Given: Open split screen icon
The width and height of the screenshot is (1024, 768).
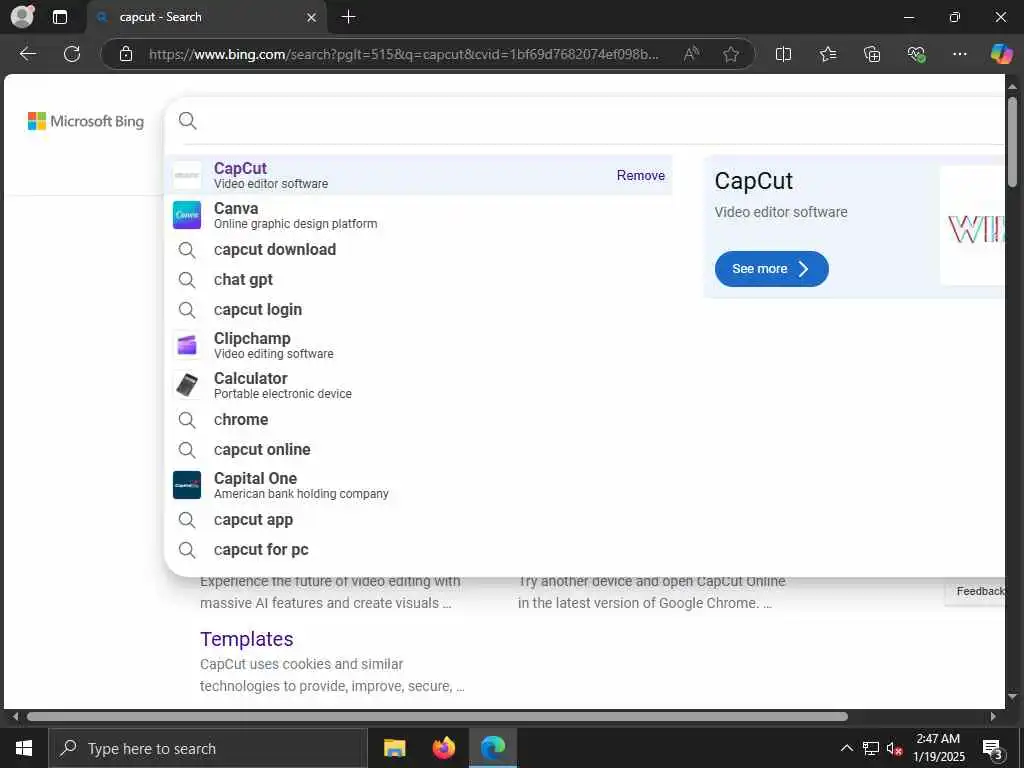Looking at the screenshot, I should click(783, 54).
